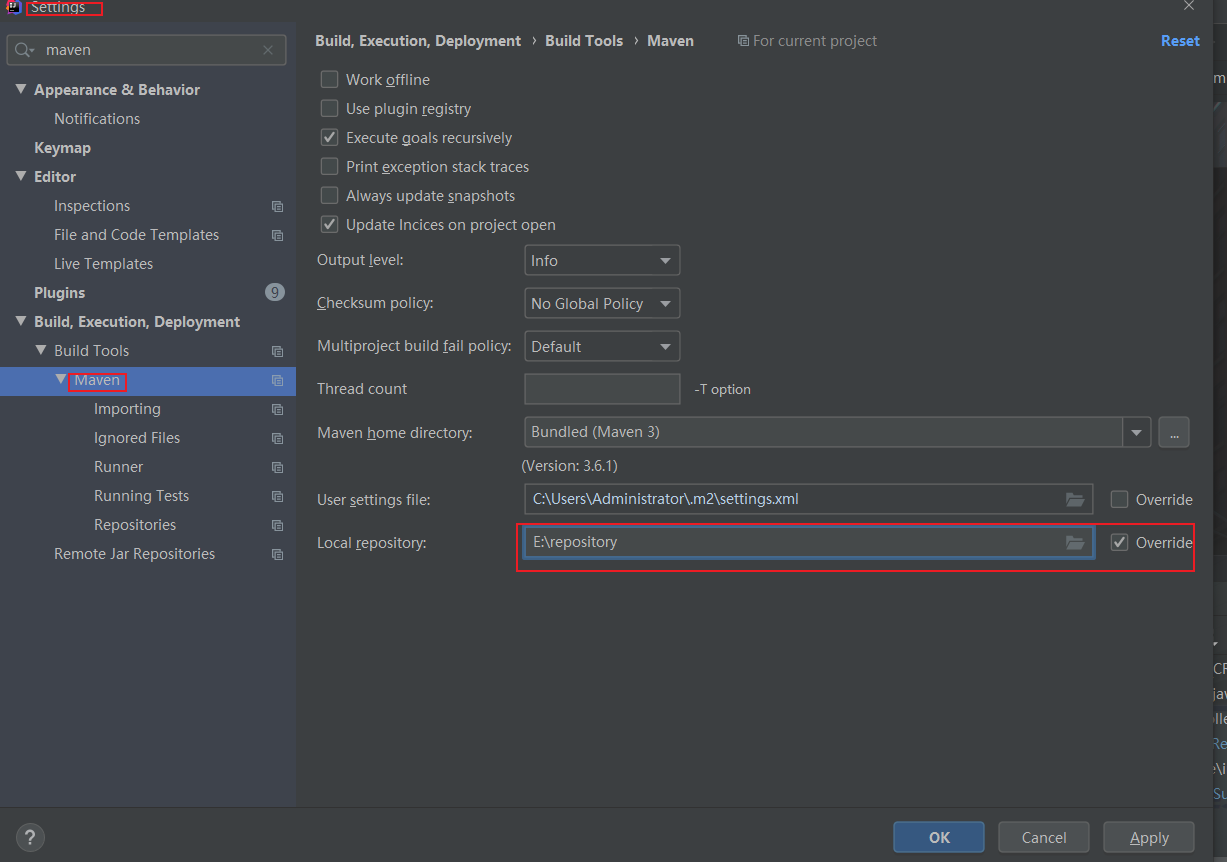Open the Keymap settings page
Image resolution: width=1227 pixels, height=862 pixels.
point(62,147)
